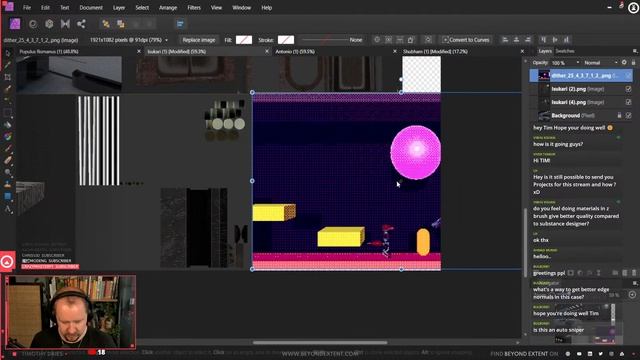640x360 pixels.
Task: Open the File menu
Action: [27, 8]
